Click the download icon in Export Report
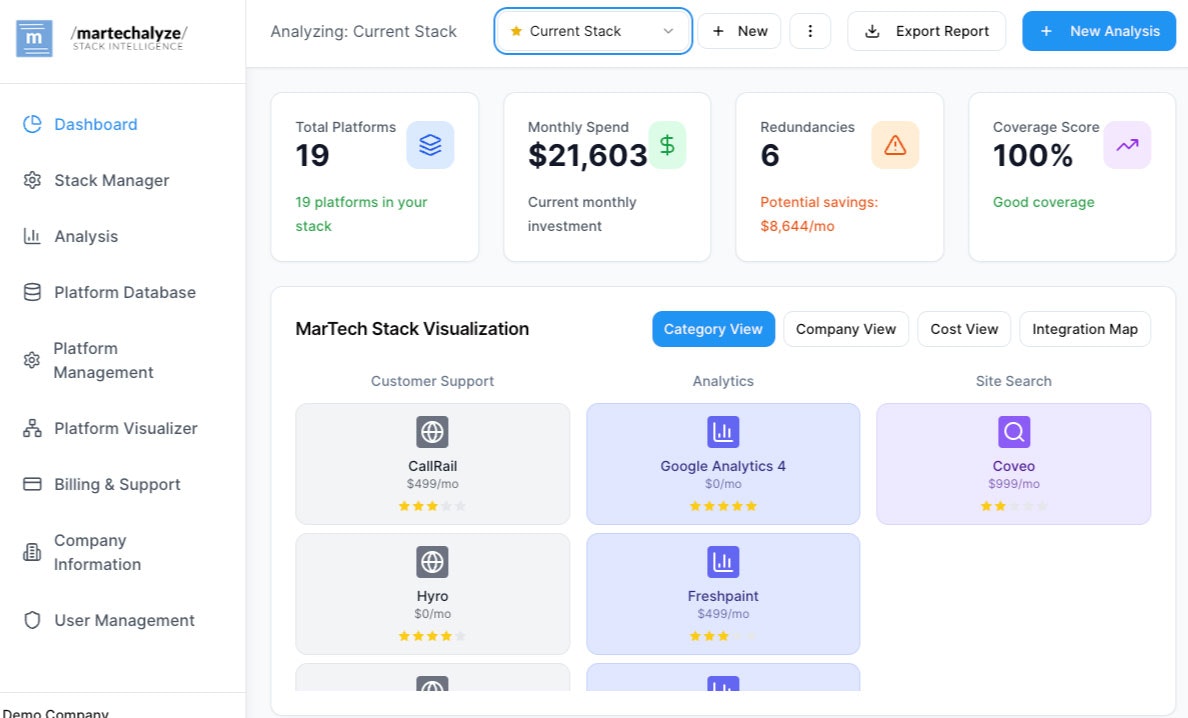Image resolution: width=1188 pixels, height=718 pixels. point(873,31)
